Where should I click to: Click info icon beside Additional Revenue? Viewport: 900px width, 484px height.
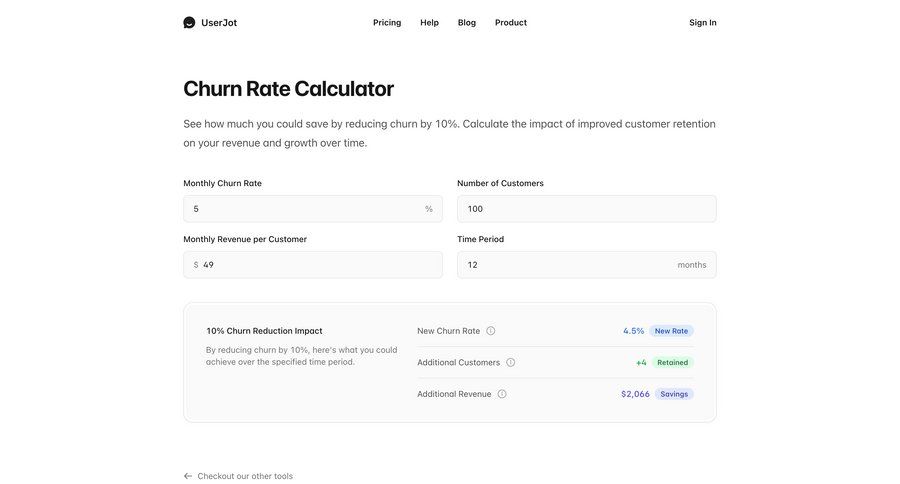[502, 394]
